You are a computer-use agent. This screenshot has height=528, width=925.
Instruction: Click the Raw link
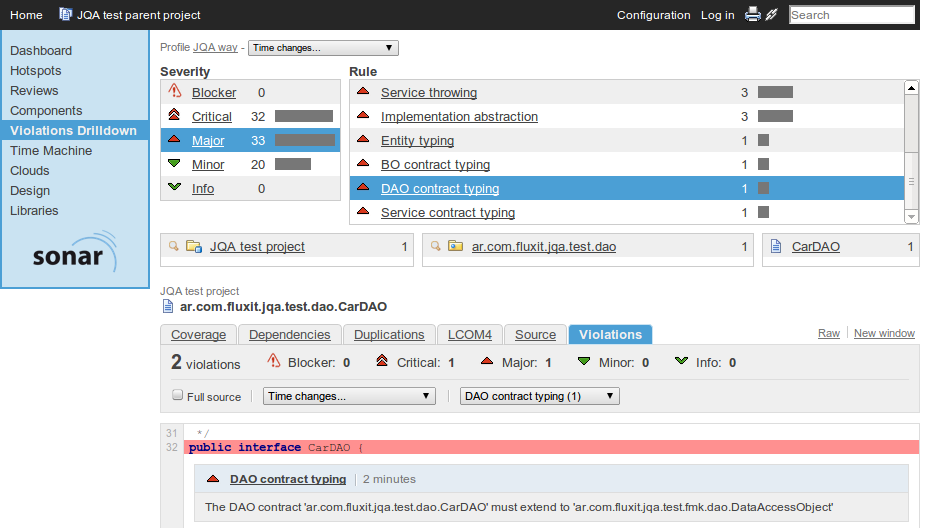(829, 333)
